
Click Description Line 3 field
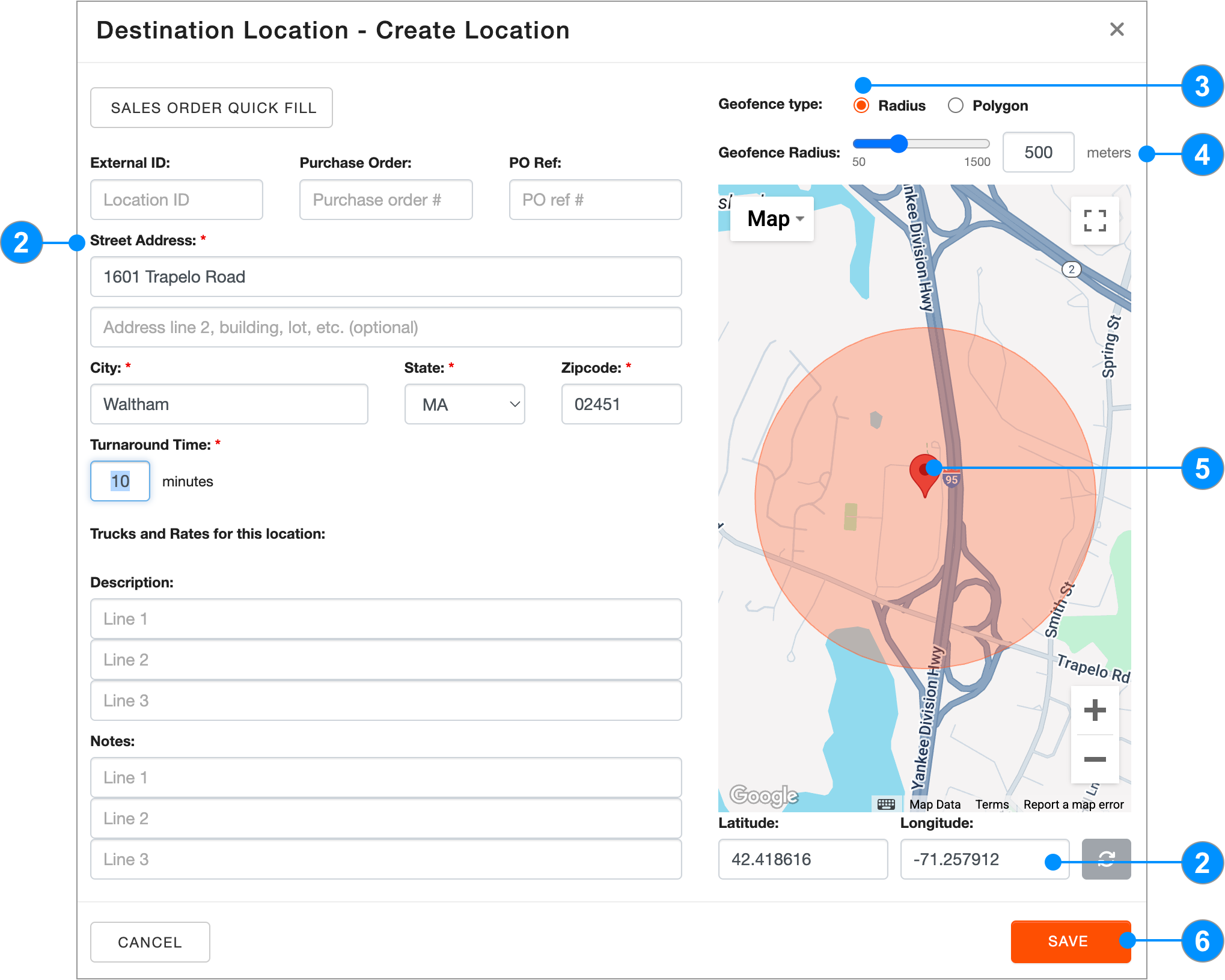(386, 700)
